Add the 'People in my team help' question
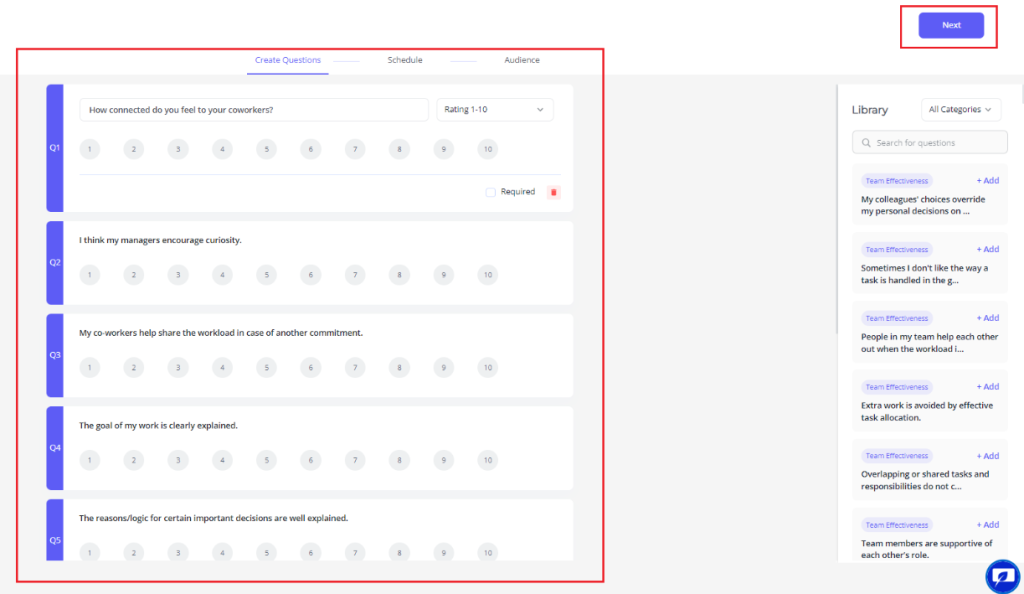The height and width of the screenshot is (594, 1024). point(987,318)
